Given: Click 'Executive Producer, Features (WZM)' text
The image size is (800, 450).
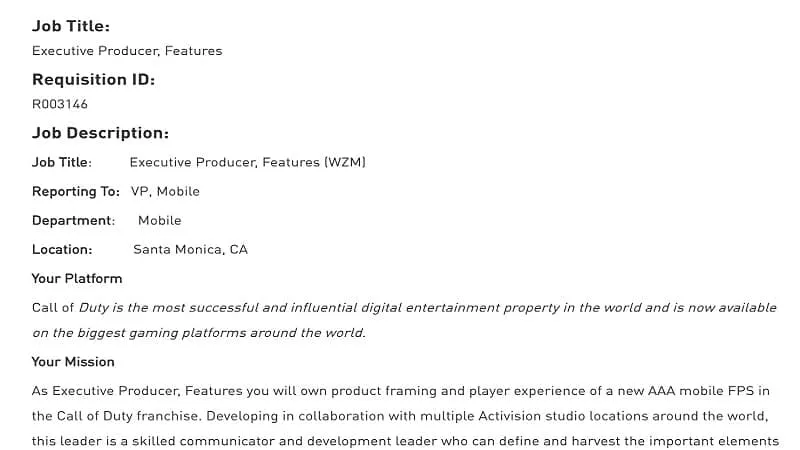Looking at the screenshot, I should pyautogui.click(x=247, y=162).
